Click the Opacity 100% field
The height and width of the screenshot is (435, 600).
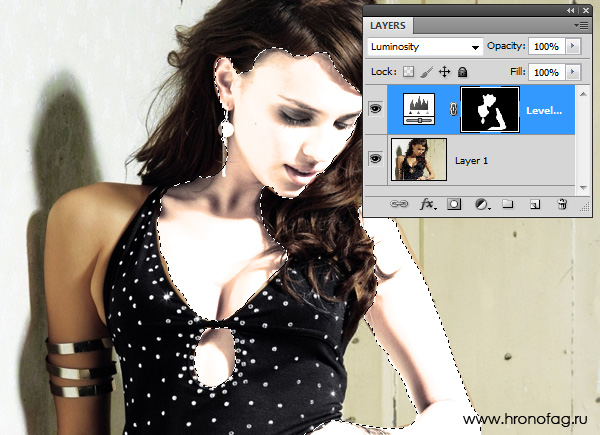[x=546, y=46]
